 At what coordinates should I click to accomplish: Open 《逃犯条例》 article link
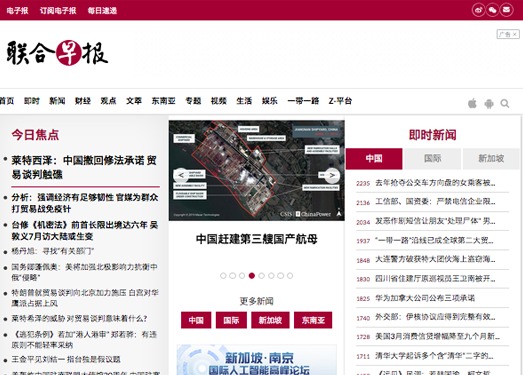[84, 339]
